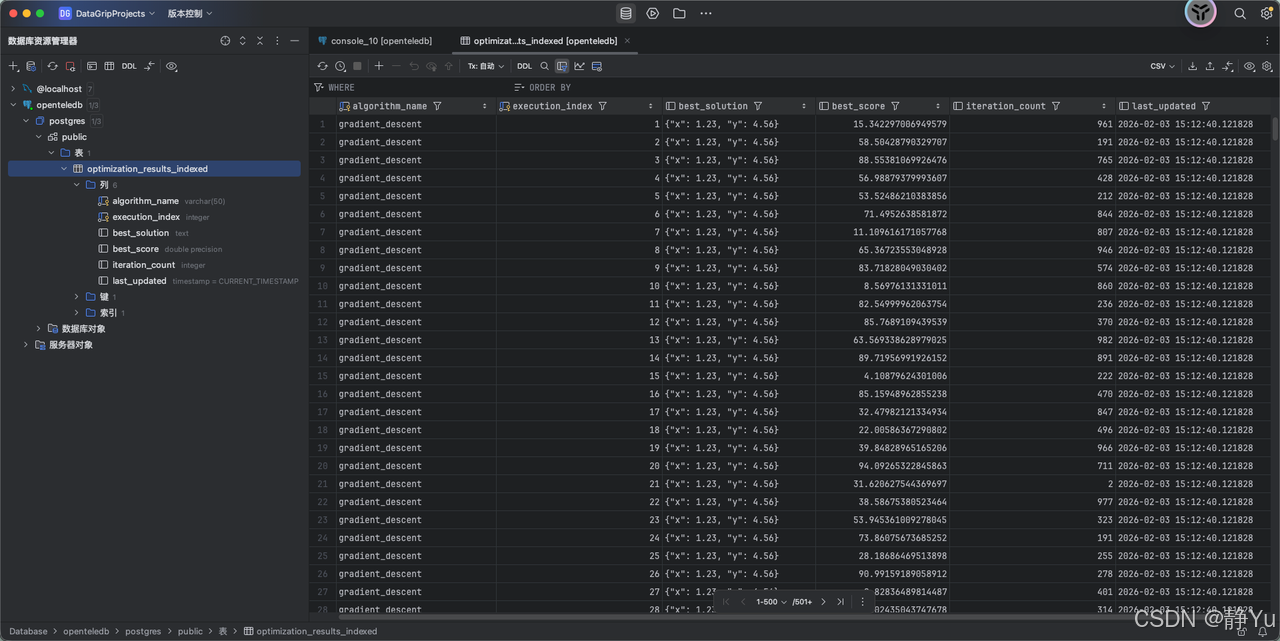This screenshot has width=1280, height=641.
Task: Select the iteration_count column in tree
Action: (143, 265)
